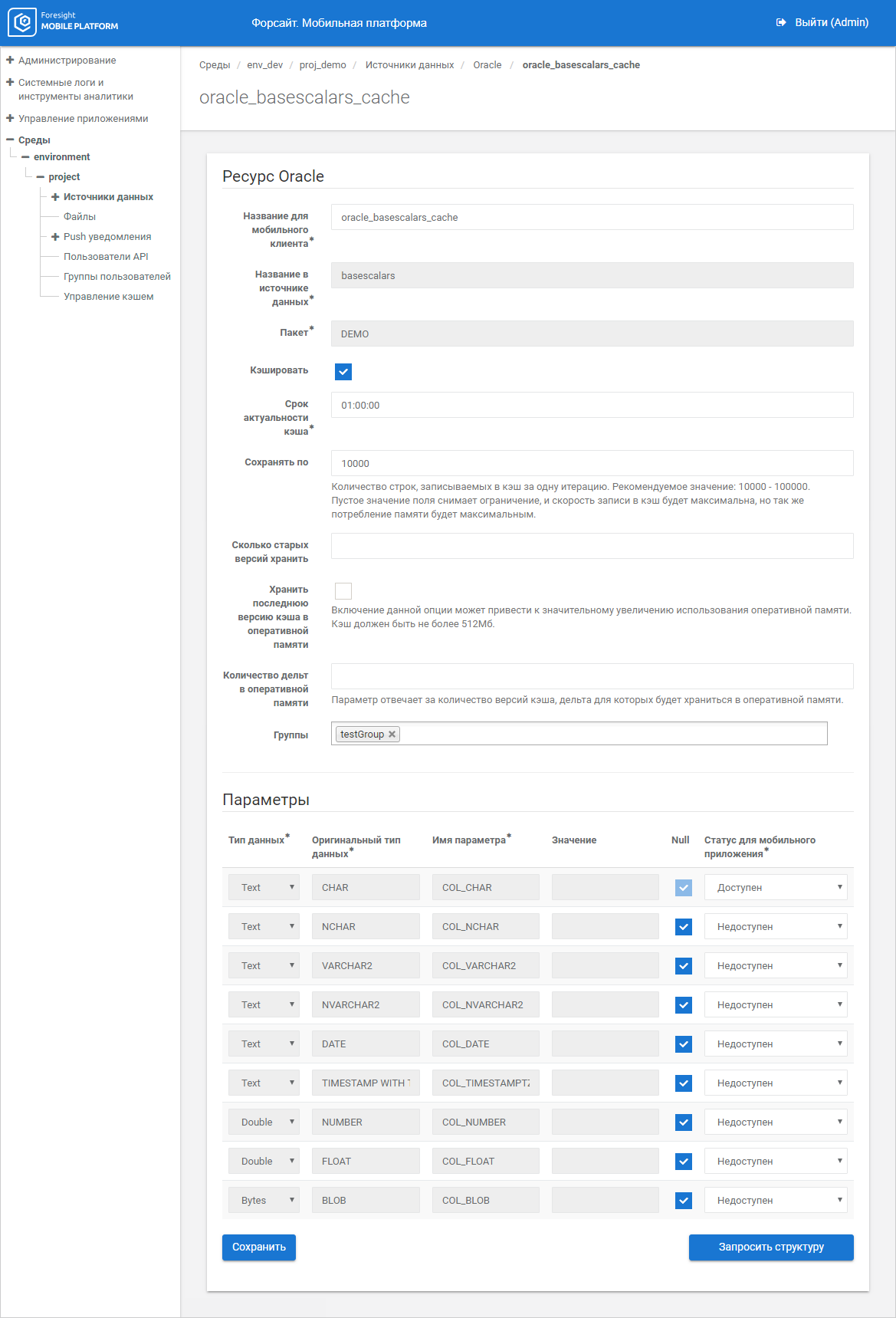Viewport: 896px width, 1318px height.
Task: Collapse the Среды node minus icon
Action: (x=10, y=140)
